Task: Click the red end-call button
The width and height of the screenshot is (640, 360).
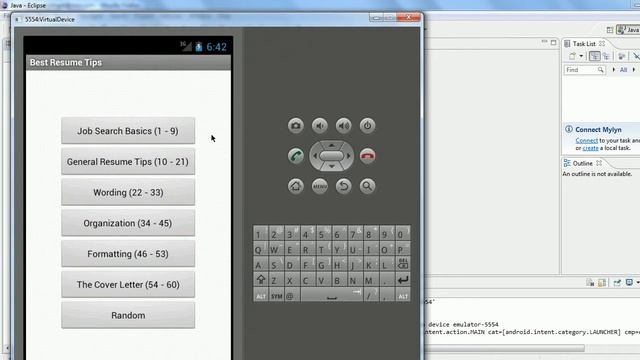Action: (367, 156)
